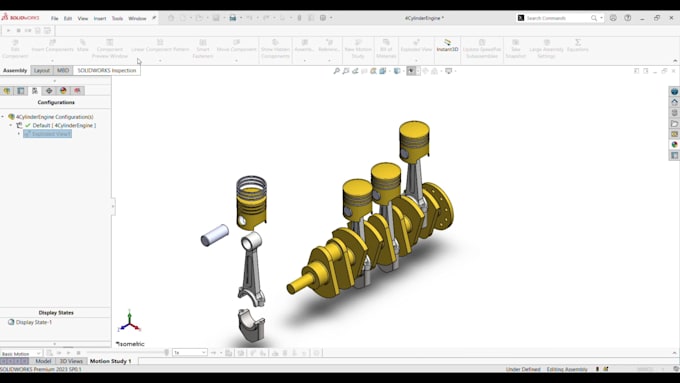The image size is (680, 383).
Task: Open Large Assembly Settings
Action: click(x=546, y=49)
